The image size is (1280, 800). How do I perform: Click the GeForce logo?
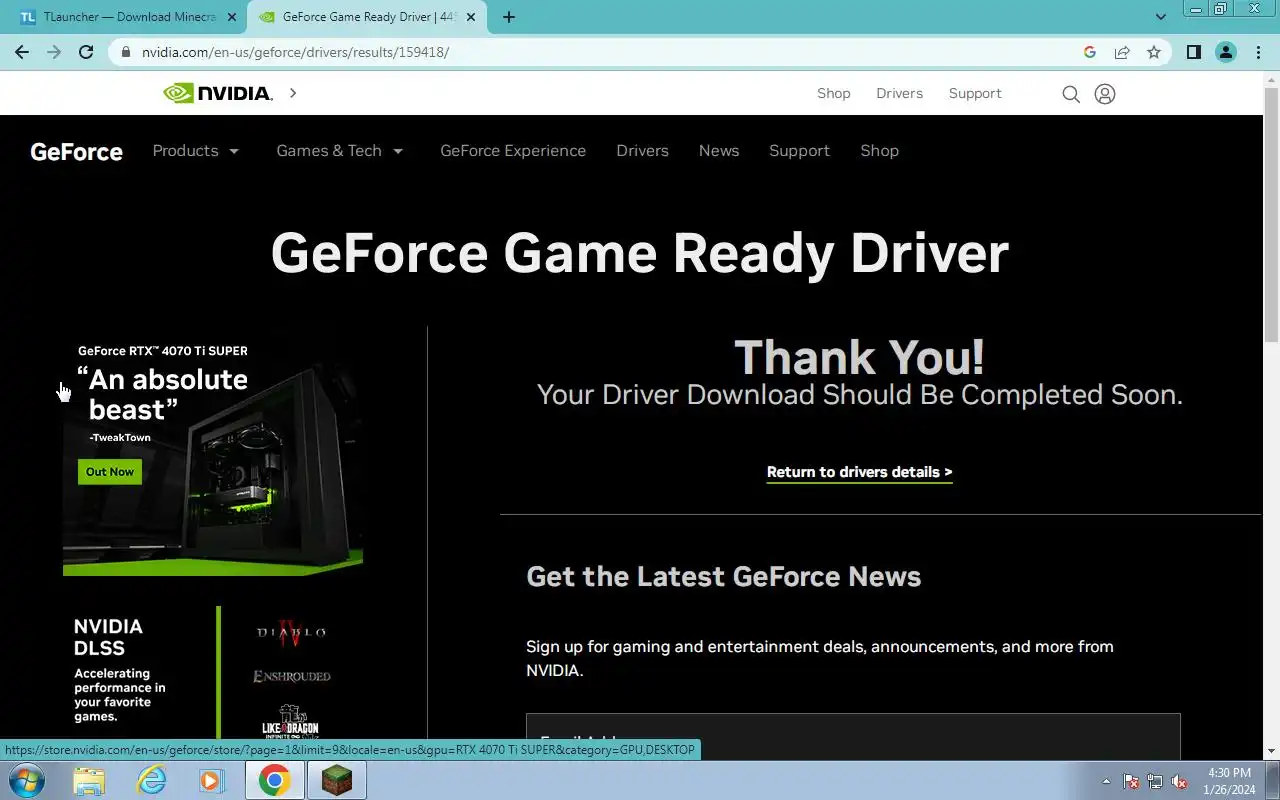coord(76,152)
